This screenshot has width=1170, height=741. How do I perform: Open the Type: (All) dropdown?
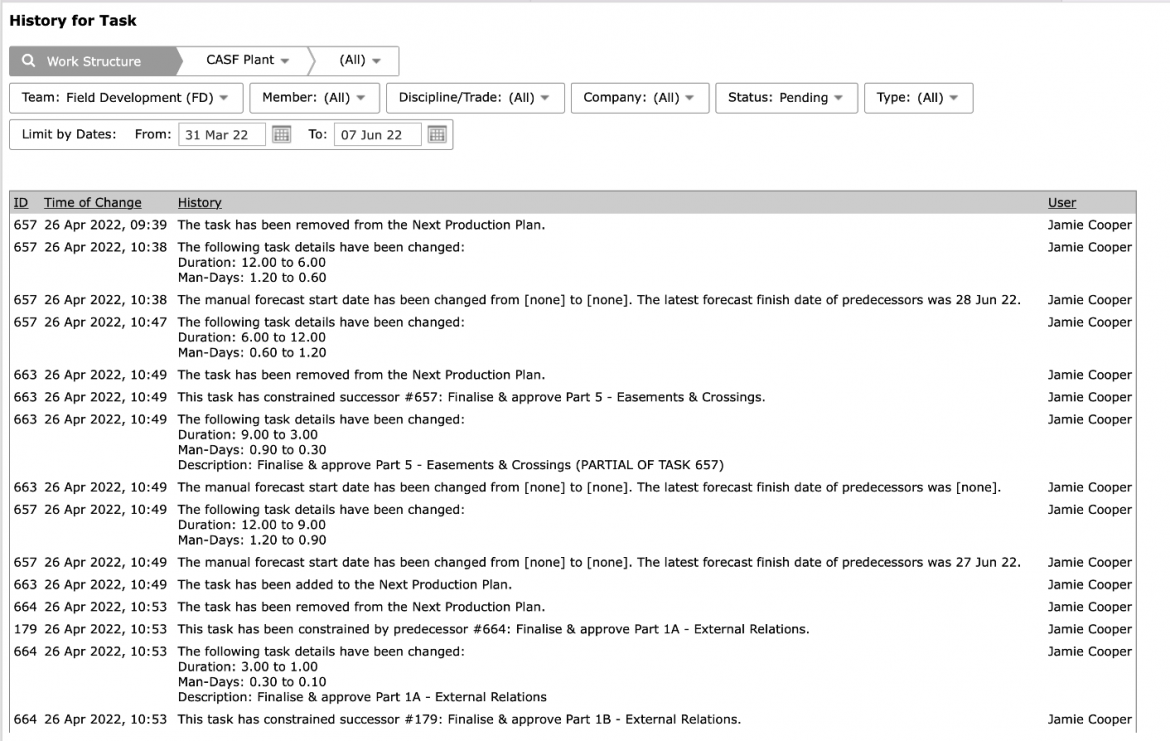(918, 98)
